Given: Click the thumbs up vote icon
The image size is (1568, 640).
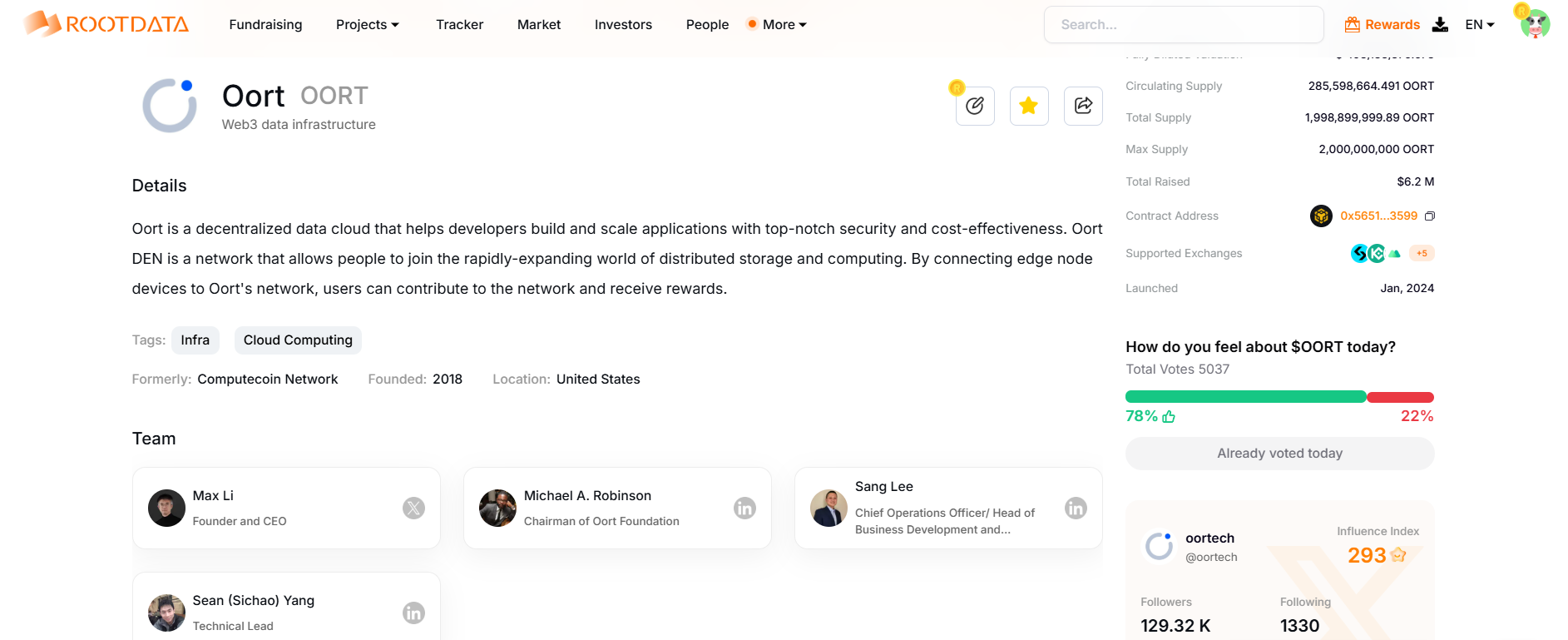Looking at the screenshot, I should 1169,416.
